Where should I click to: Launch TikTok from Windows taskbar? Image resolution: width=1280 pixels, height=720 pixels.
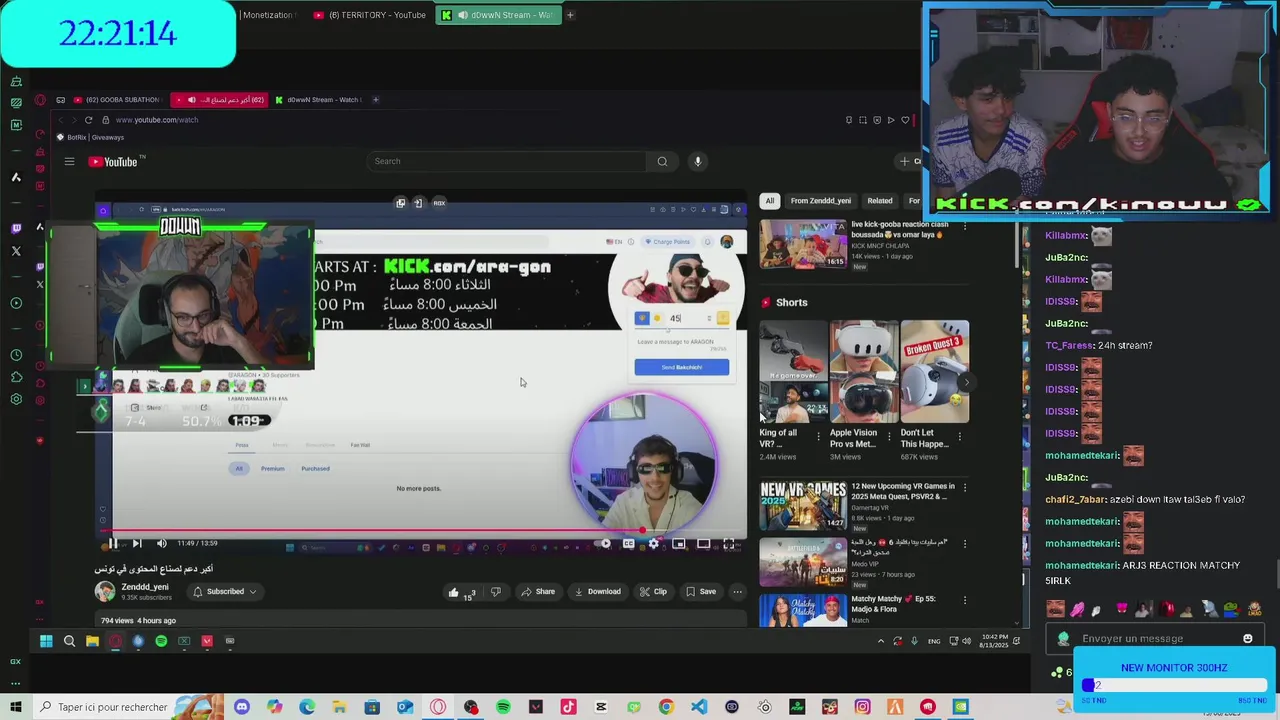coord(568,707)
